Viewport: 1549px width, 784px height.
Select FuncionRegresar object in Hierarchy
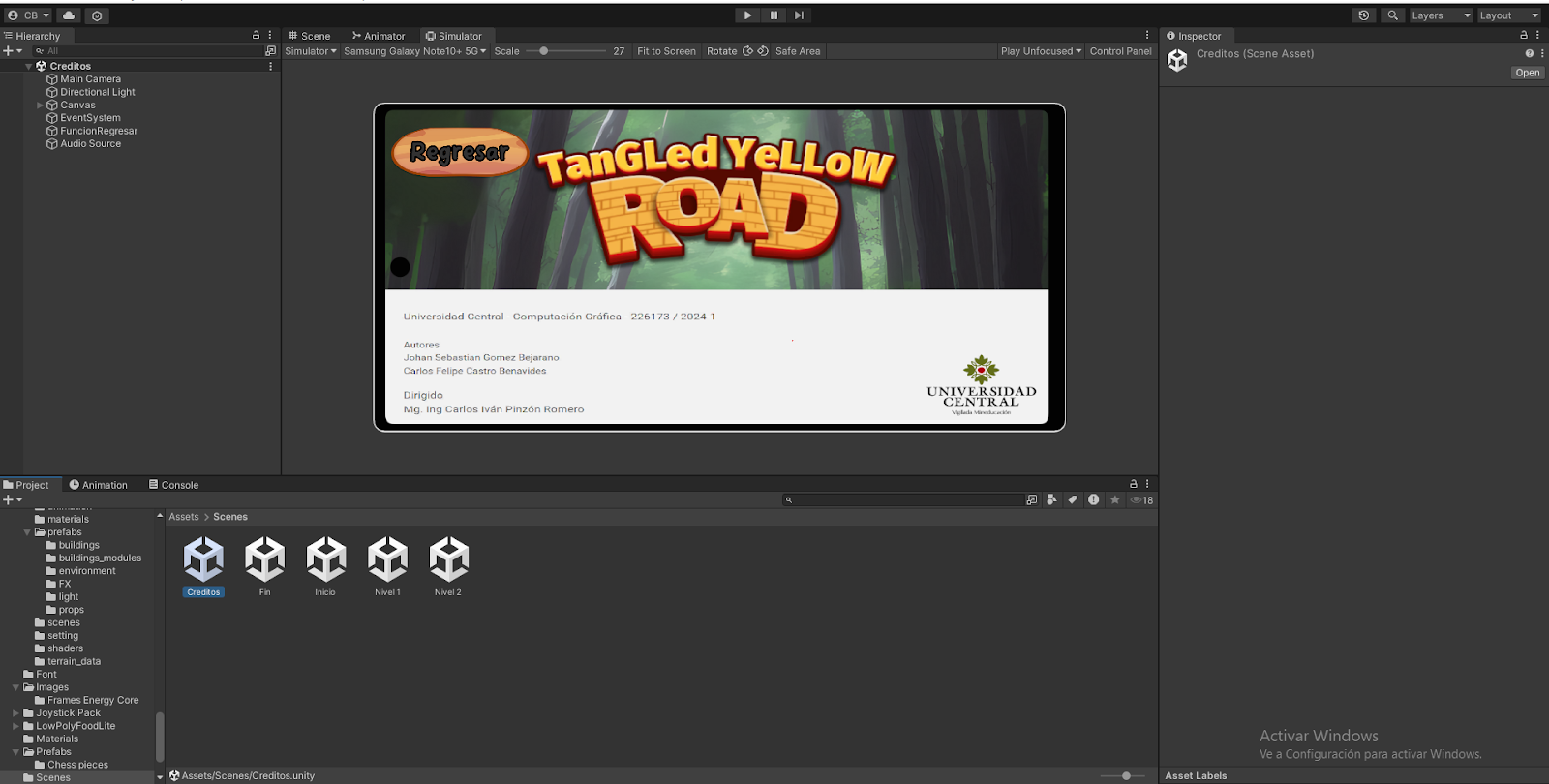tap(99, 131)
